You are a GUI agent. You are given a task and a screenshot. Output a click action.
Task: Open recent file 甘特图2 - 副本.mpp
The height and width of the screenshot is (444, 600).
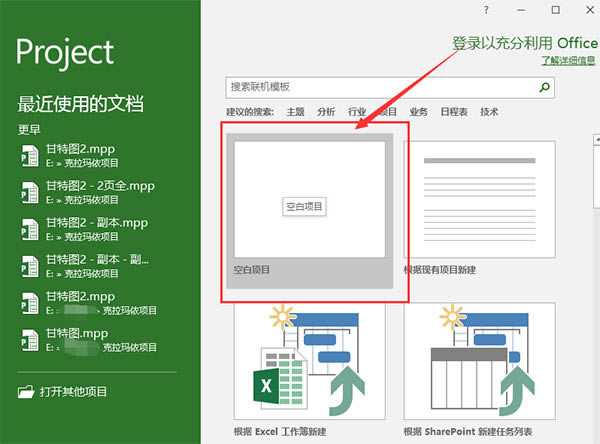[x=84, y=229]
